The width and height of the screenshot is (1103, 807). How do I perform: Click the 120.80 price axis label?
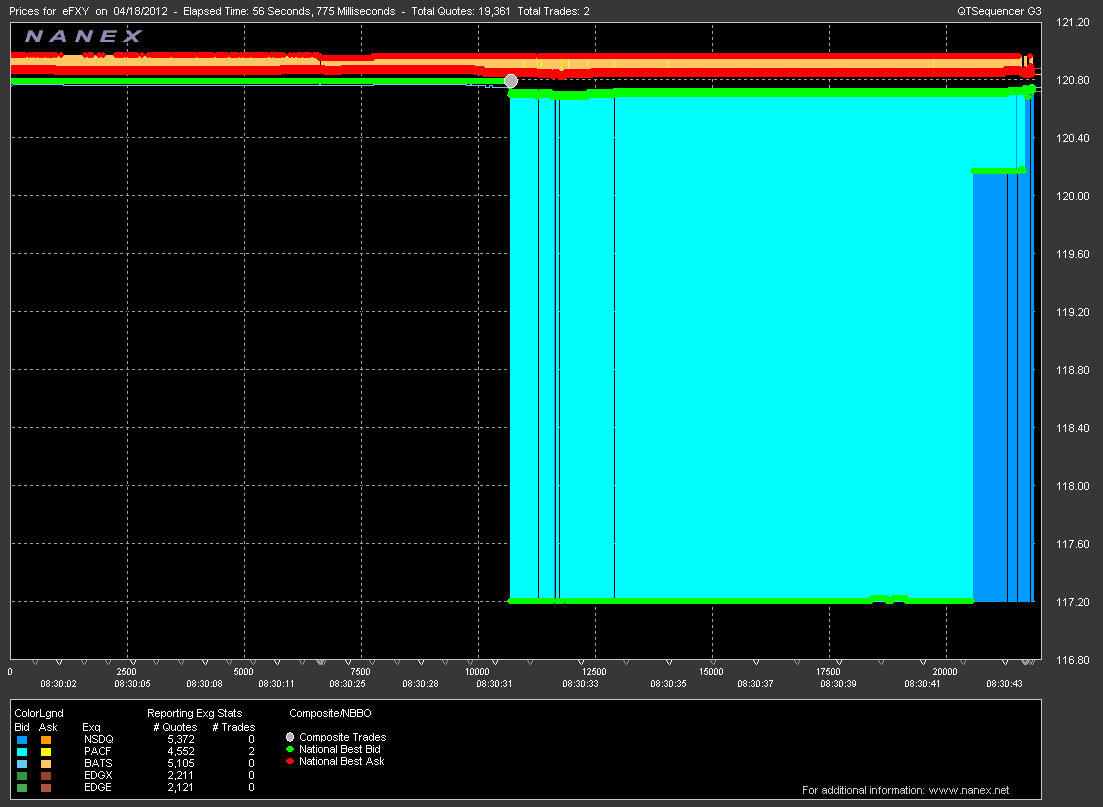click(1073, 80)
